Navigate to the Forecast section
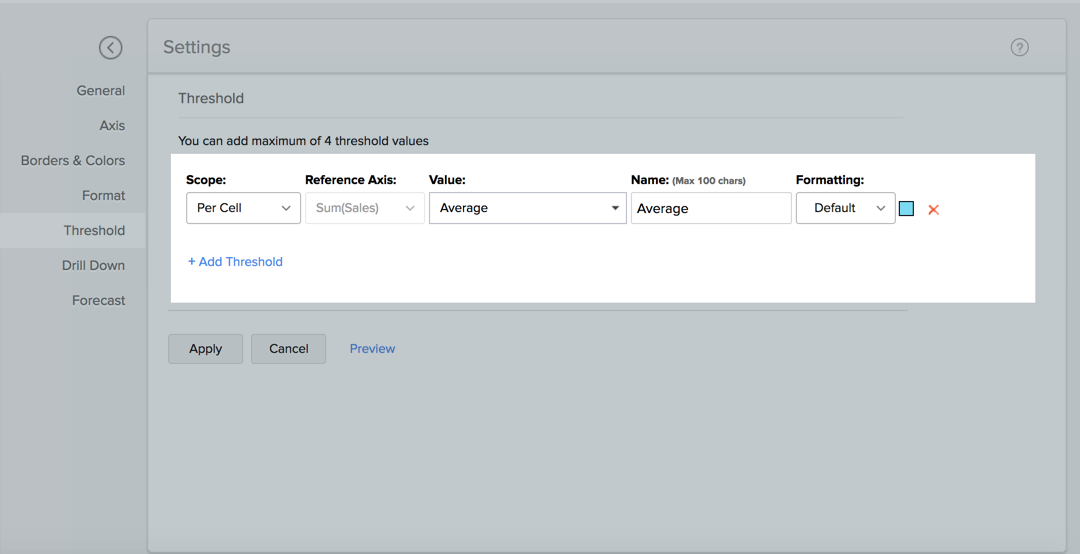Viewport: 1080px width, 554px height. point(99,300)
